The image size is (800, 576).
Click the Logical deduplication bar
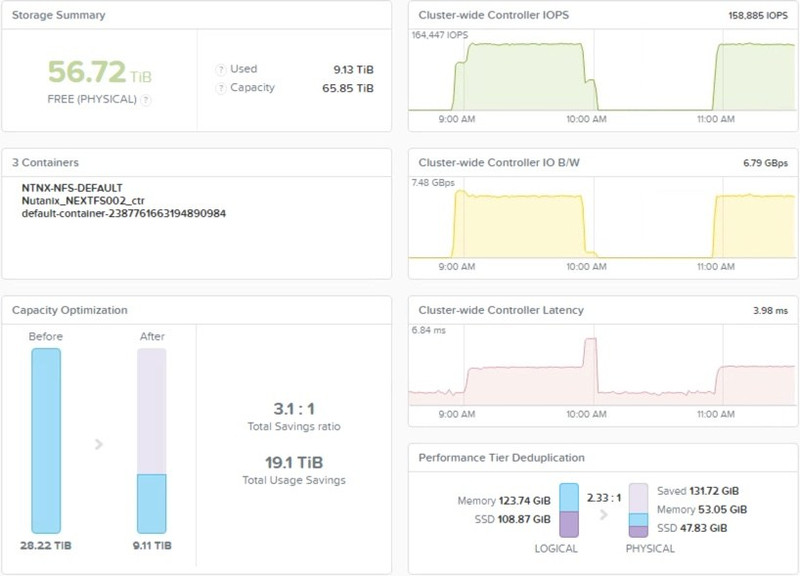569,510
